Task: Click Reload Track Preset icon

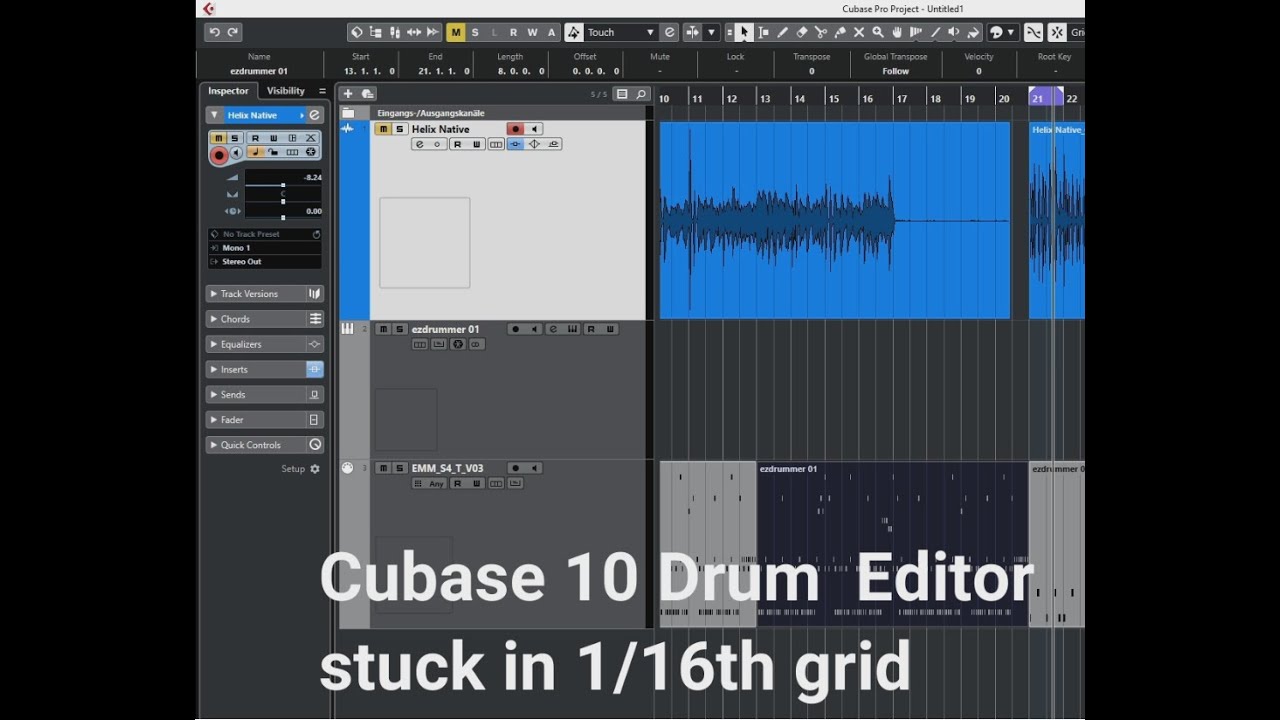Action: pyautogui.click(x=316, y=234)
